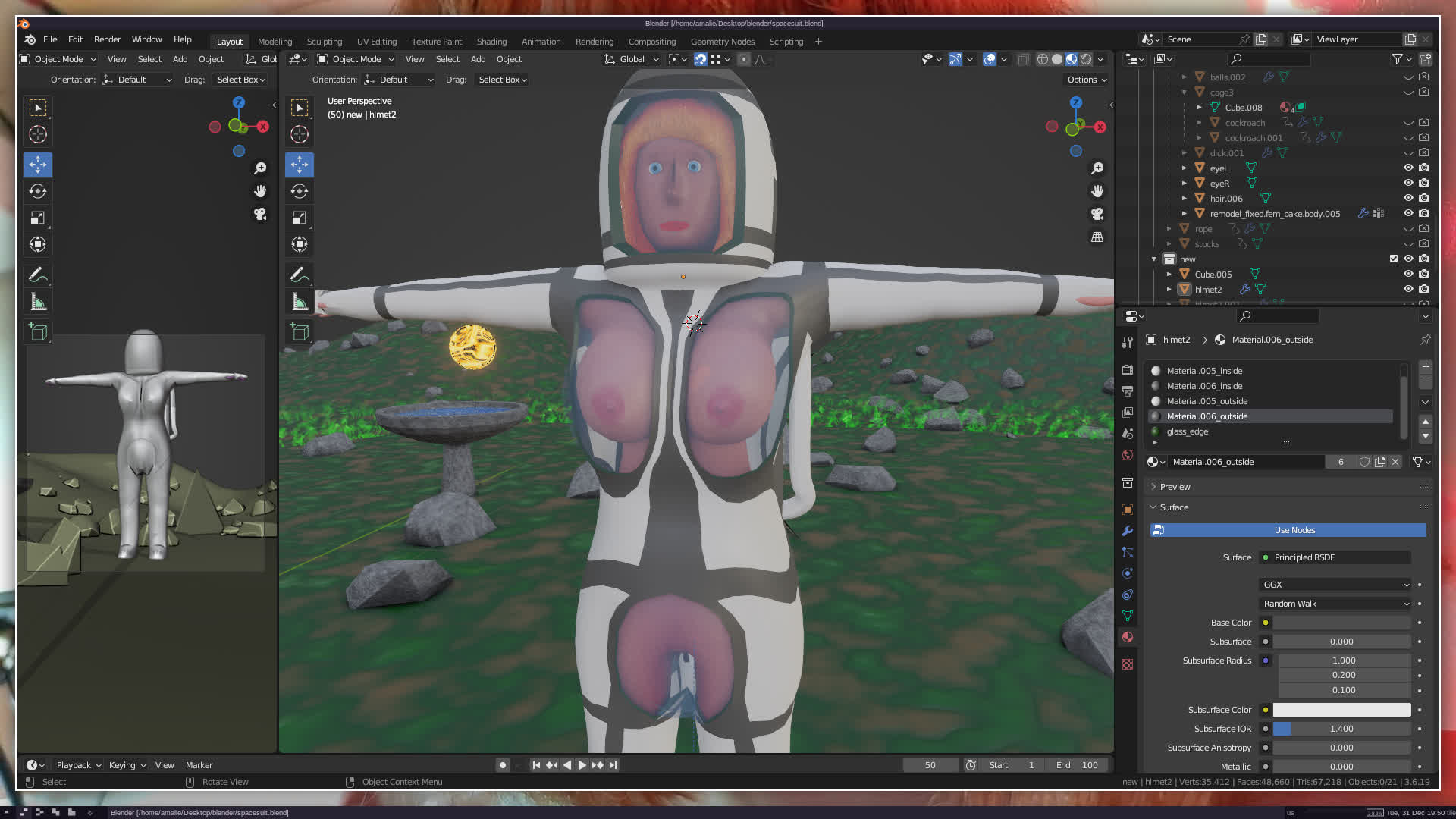Select the Rotate tool in main viewport toolbar

point(300,191)
